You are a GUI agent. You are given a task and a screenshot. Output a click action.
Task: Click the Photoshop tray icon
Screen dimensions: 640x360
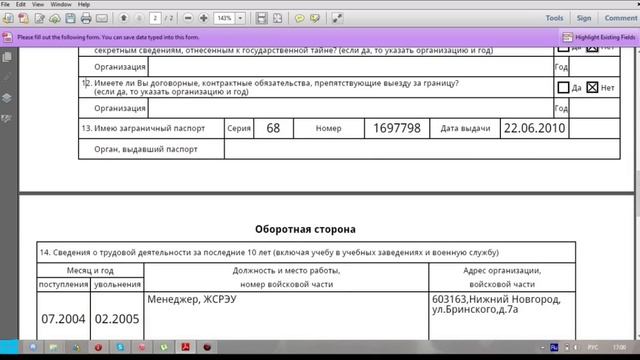[x=554, y=347]
